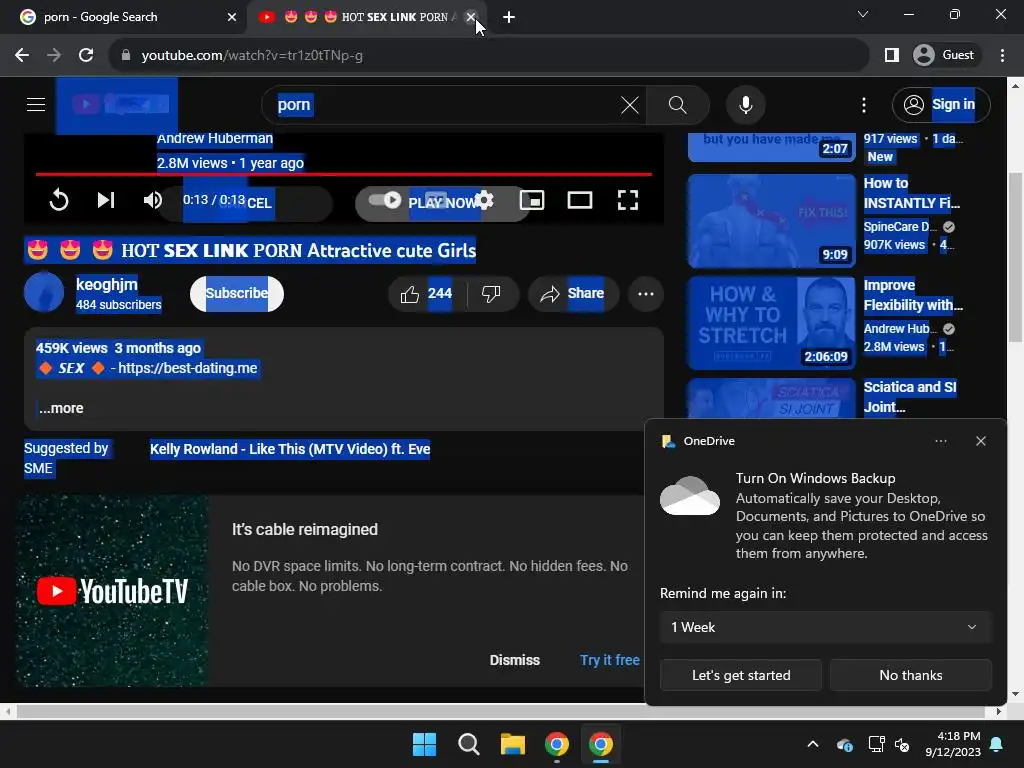Share the video
The height and width of the screenshot is (768, 1024).
572,294
